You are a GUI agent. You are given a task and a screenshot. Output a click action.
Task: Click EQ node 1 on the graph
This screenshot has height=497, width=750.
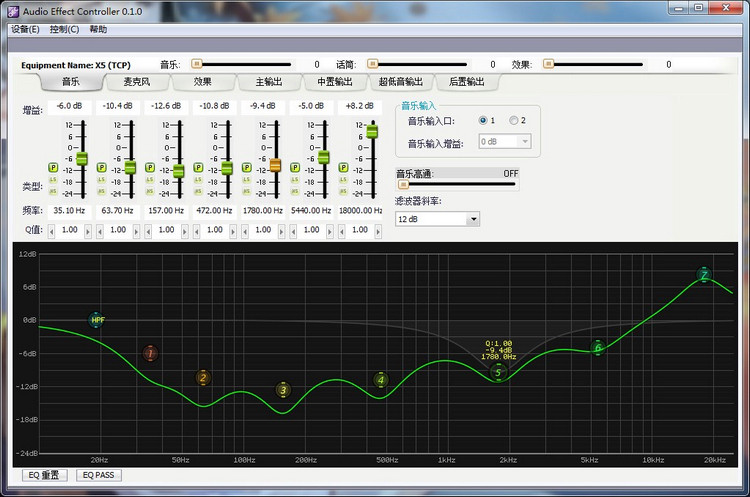(x=150, y=353)
